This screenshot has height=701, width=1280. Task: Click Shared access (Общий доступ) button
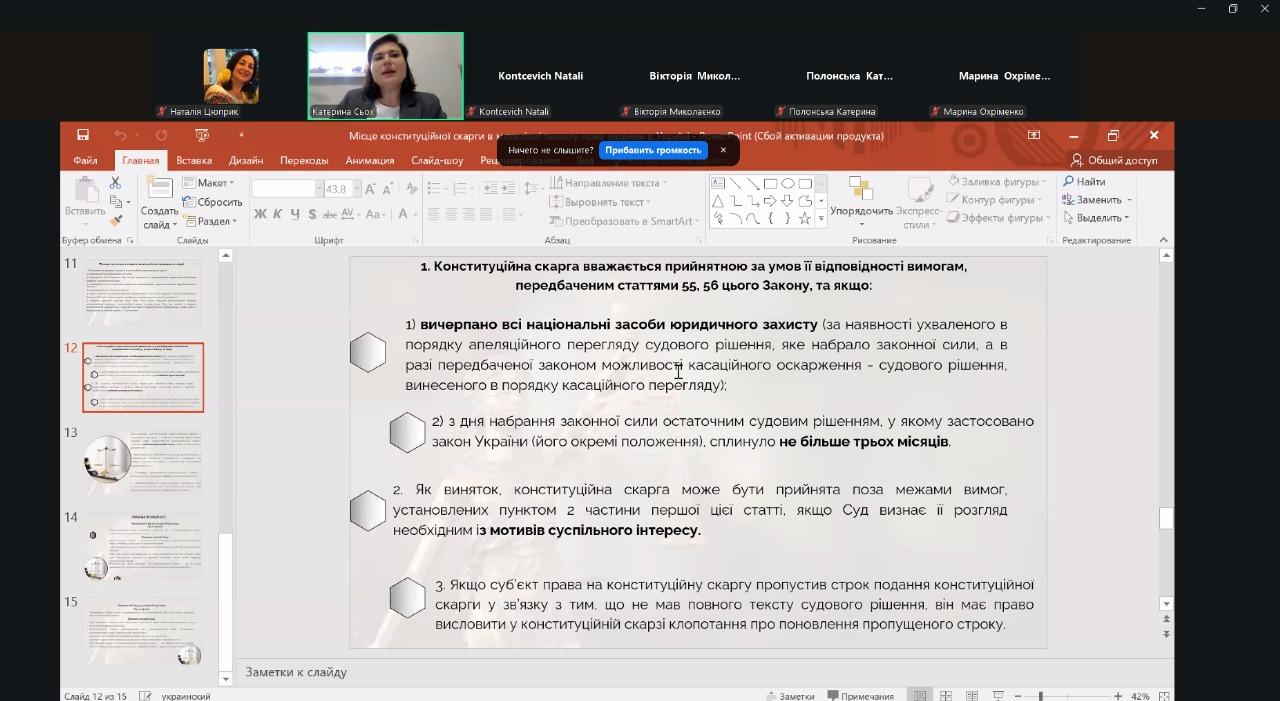point(1114,160)
